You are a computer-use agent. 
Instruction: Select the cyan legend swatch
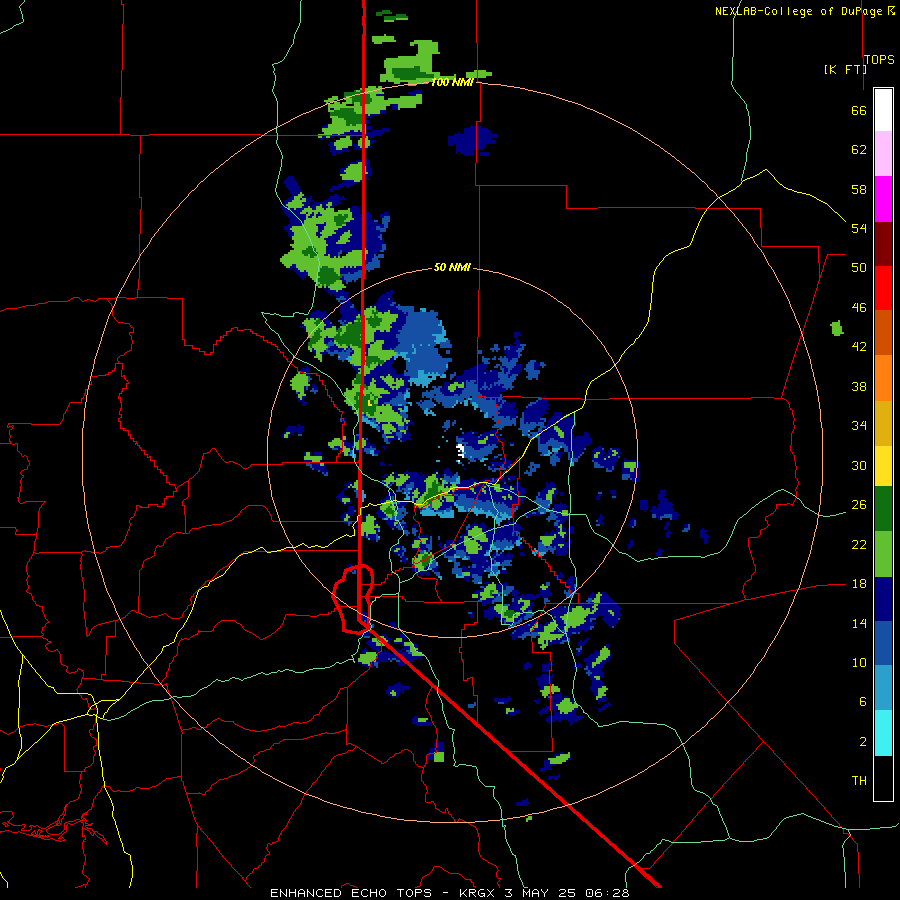[883, 733]
